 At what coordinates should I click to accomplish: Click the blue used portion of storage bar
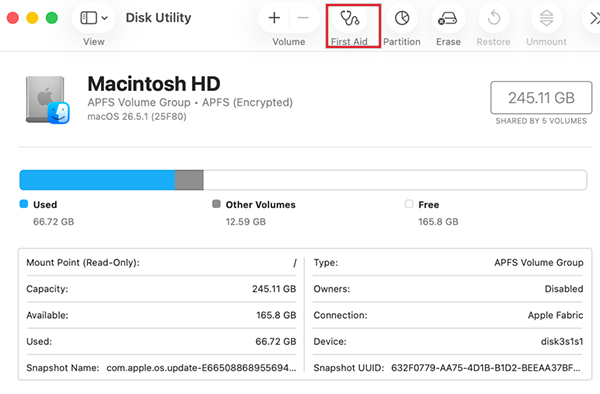click(x=97, y=180)
